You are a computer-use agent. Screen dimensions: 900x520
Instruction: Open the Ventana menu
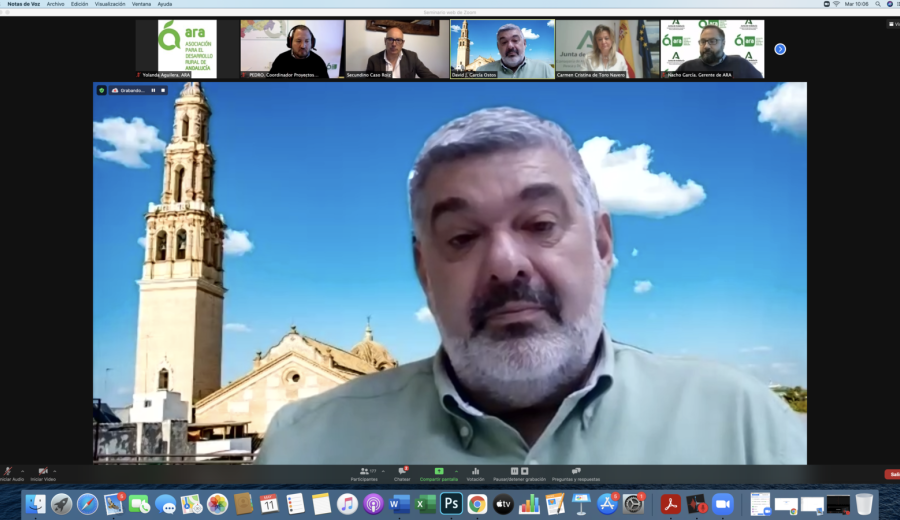tap(141, 4)
